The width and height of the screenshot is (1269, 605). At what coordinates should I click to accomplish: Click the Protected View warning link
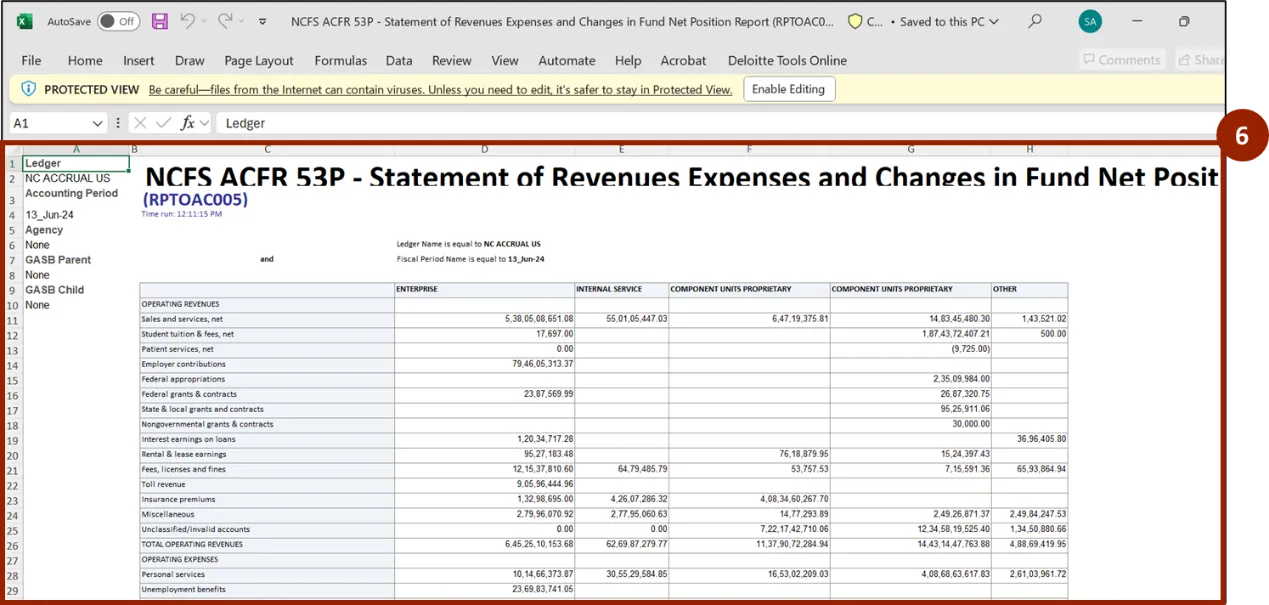(440, 90)
